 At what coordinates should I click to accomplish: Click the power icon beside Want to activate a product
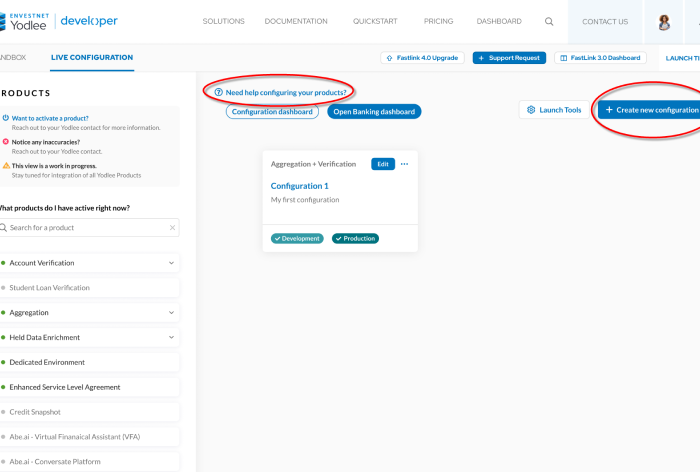6,118
